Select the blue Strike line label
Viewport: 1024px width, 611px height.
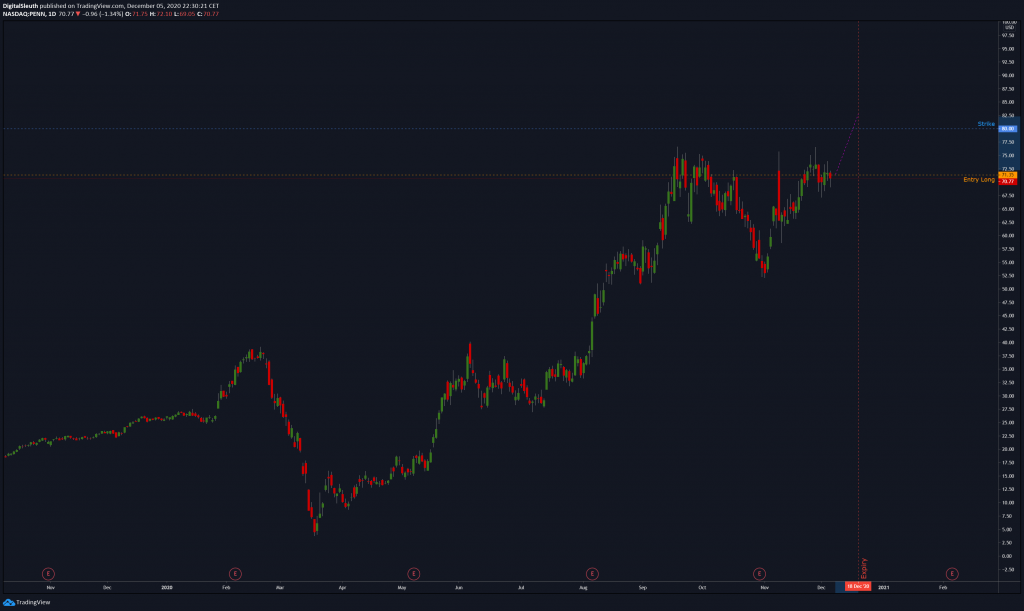click(x=986, y=124)
